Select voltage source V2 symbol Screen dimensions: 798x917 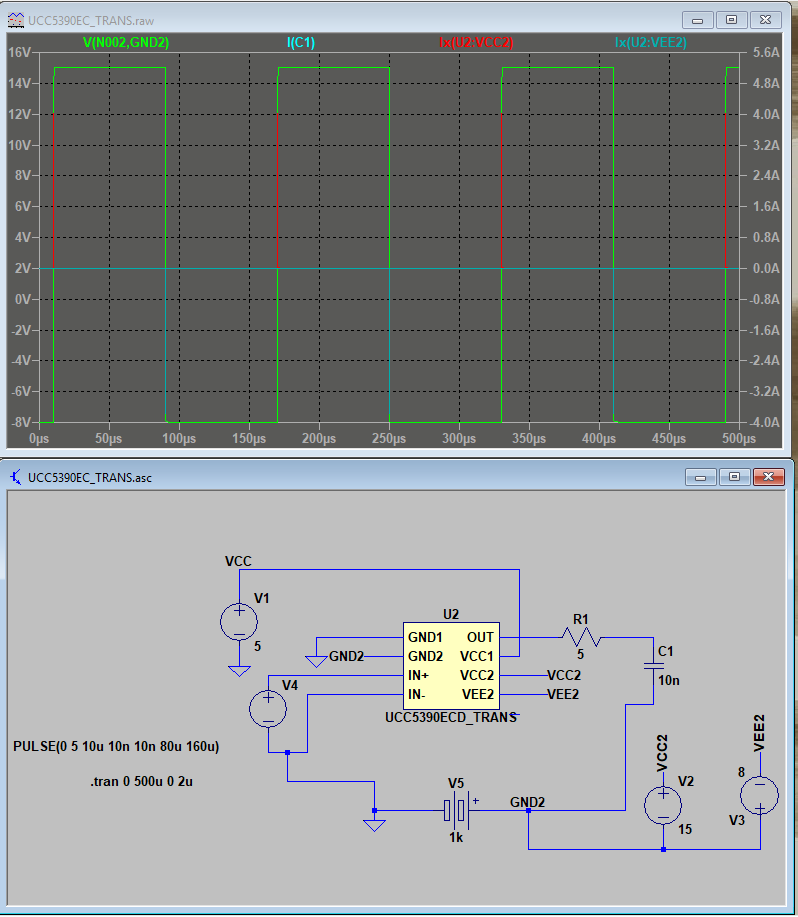click(663, 805)
